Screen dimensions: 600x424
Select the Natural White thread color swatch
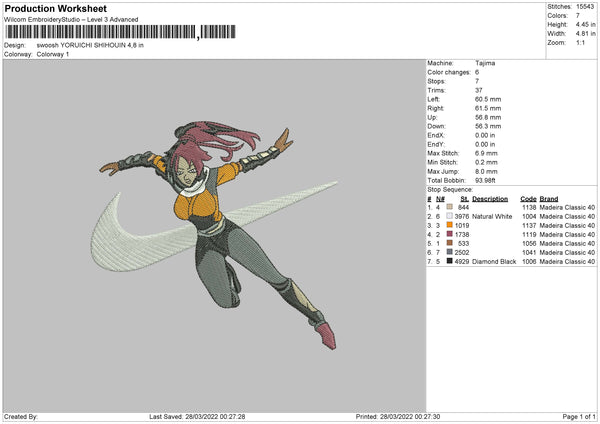[x=450, y=215]
